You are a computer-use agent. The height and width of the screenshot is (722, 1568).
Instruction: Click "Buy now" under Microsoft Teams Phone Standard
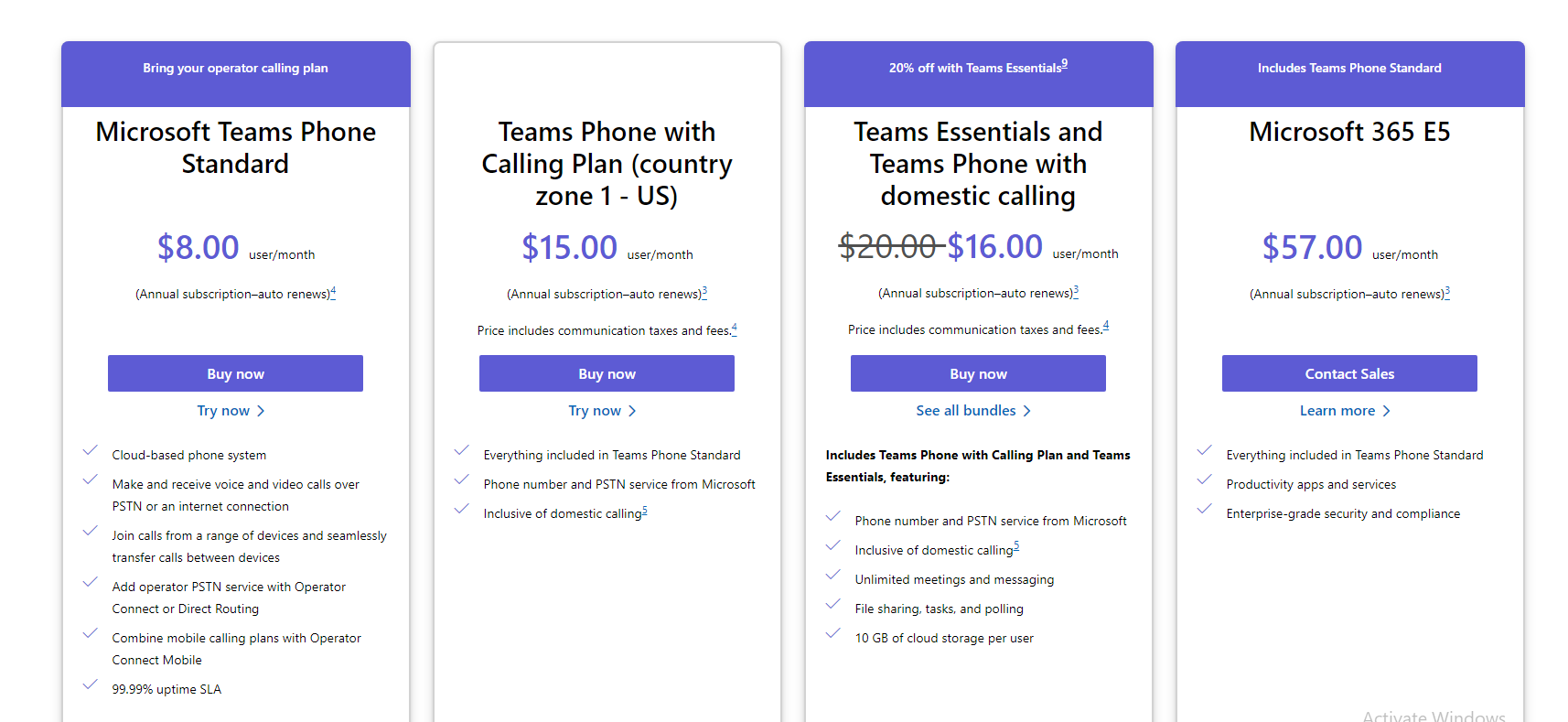(x=235, y=373)
